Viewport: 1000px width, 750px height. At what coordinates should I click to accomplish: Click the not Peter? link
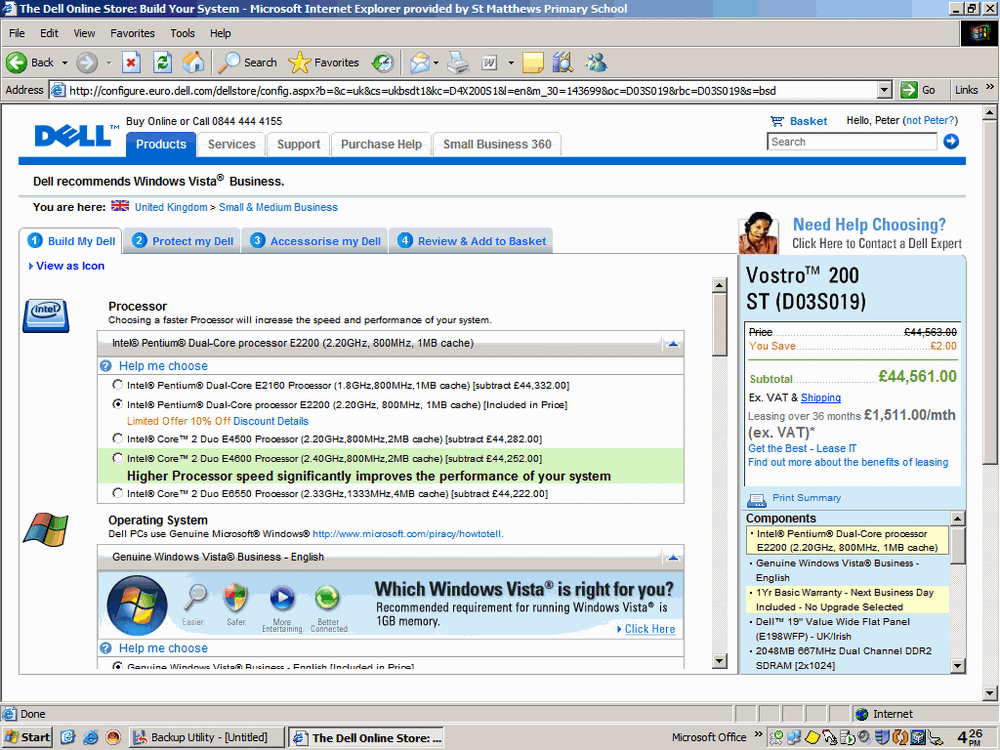[x=931, y=121]
